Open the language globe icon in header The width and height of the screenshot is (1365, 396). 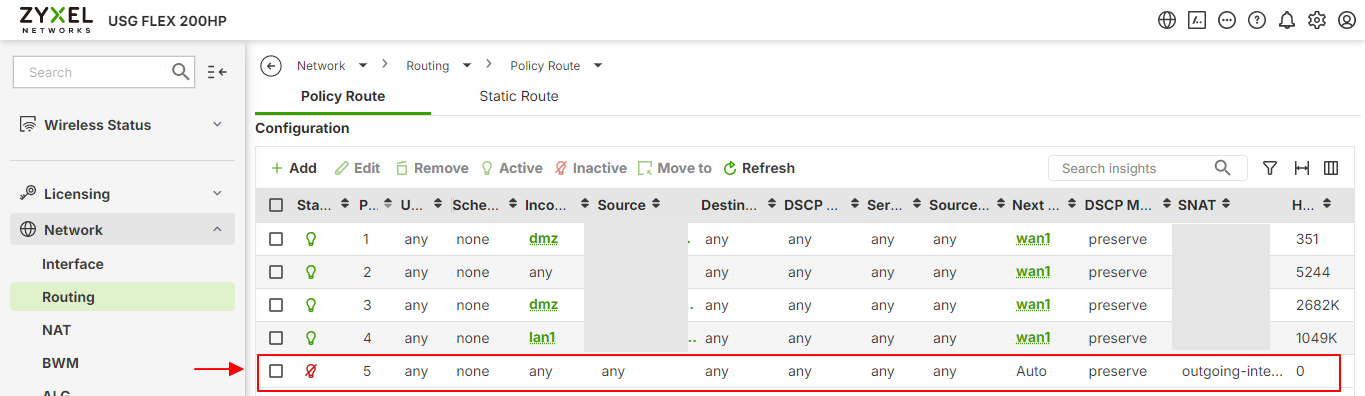pos(1167,20)
